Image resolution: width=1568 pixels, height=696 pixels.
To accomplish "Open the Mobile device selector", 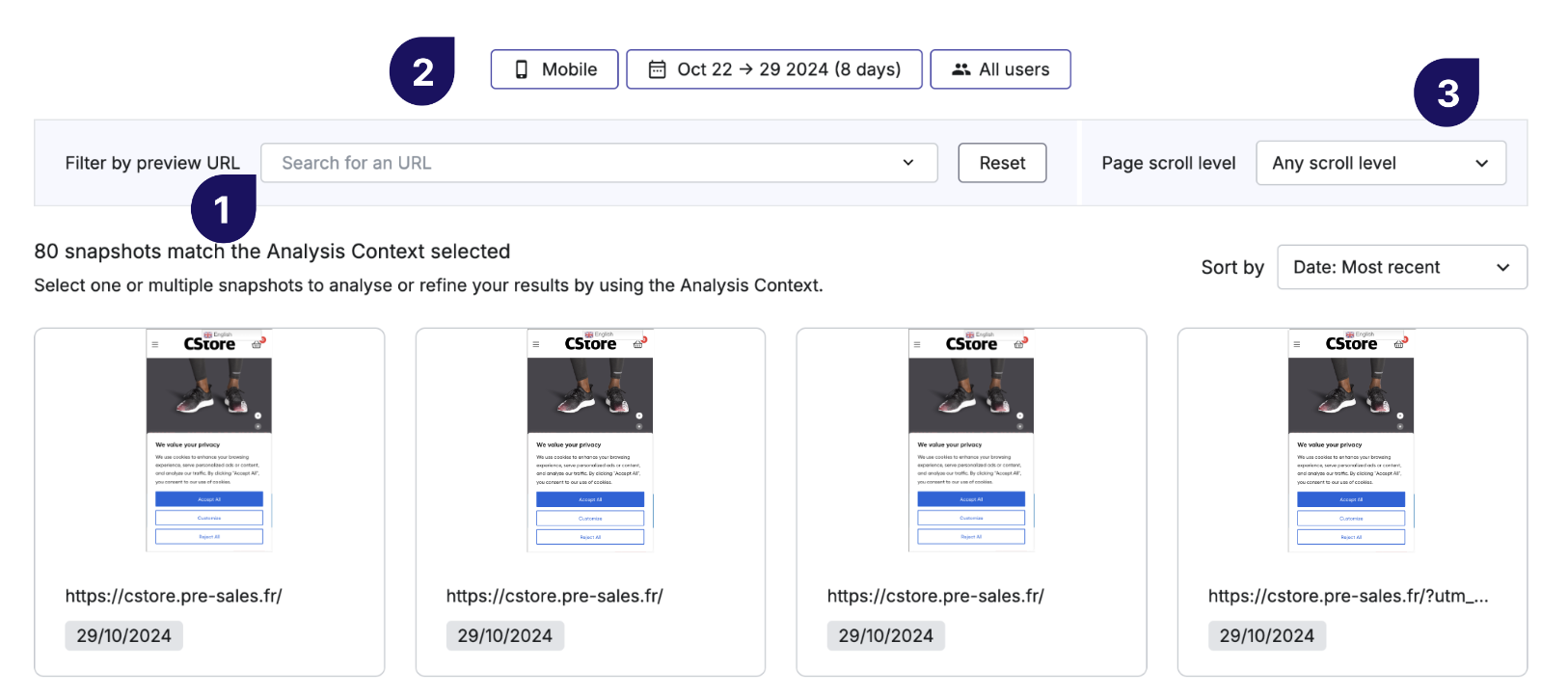I will click(554, 69).
